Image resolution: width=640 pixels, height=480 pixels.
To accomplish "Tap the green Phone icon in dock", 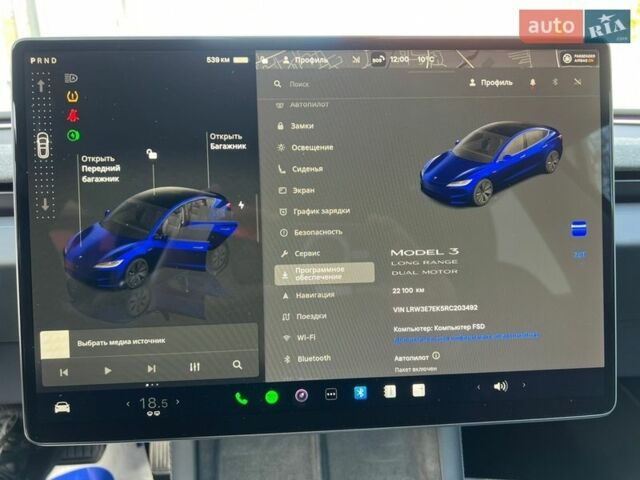I will 241,396.
